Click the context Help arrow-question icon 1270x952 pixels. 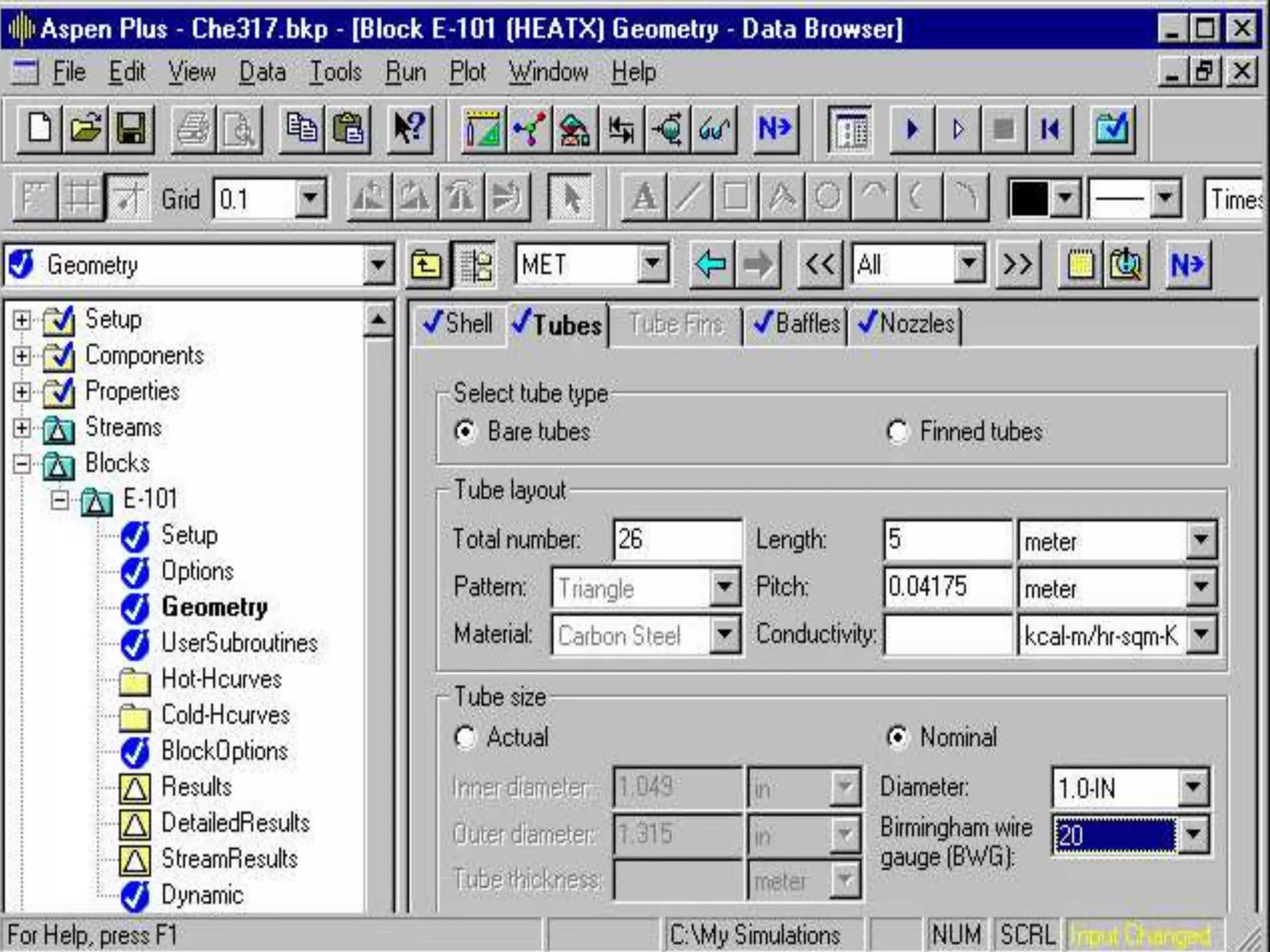409,129
